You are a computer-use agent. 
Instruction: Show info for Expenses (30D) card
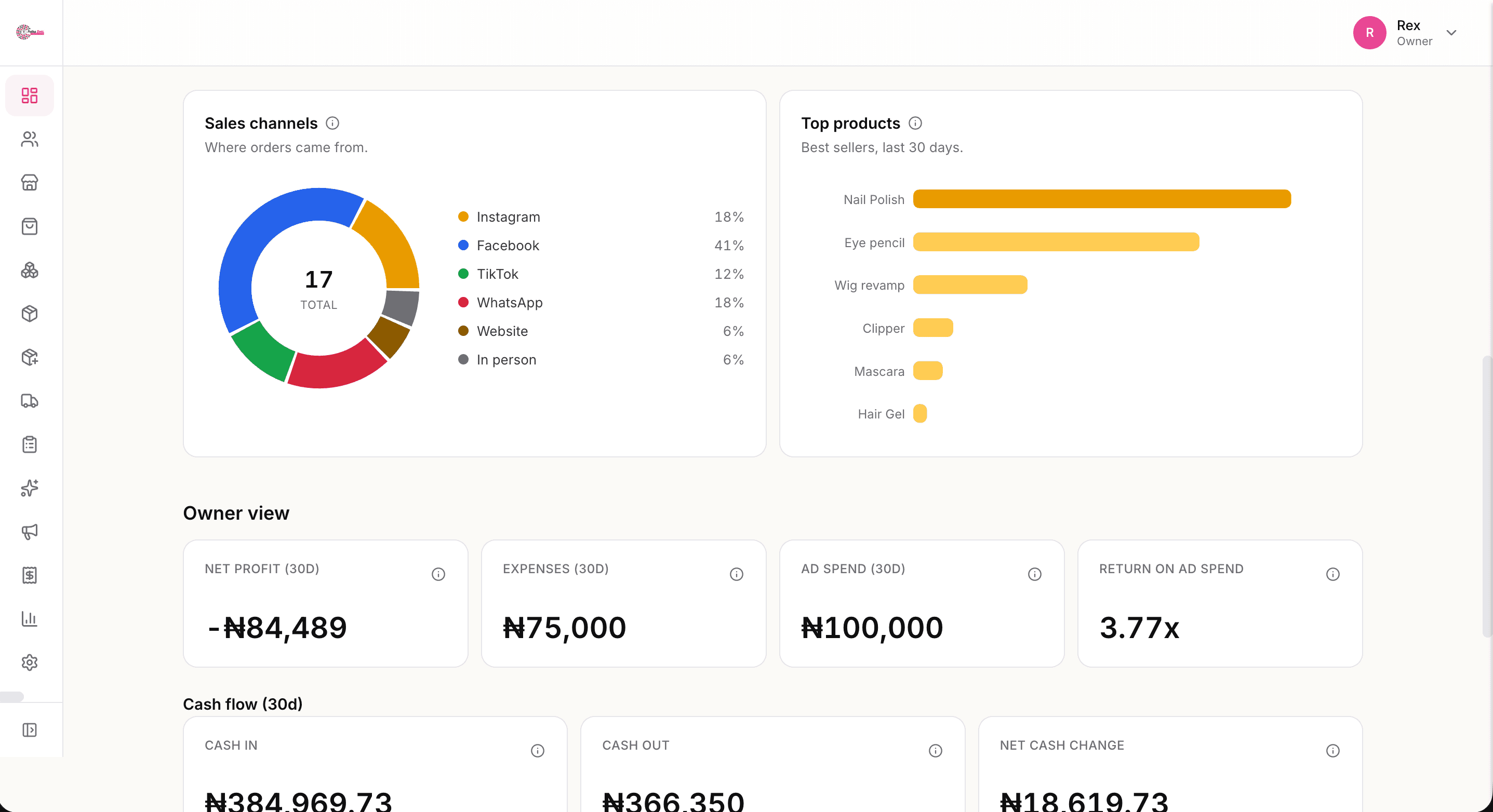tap(737, 574)
